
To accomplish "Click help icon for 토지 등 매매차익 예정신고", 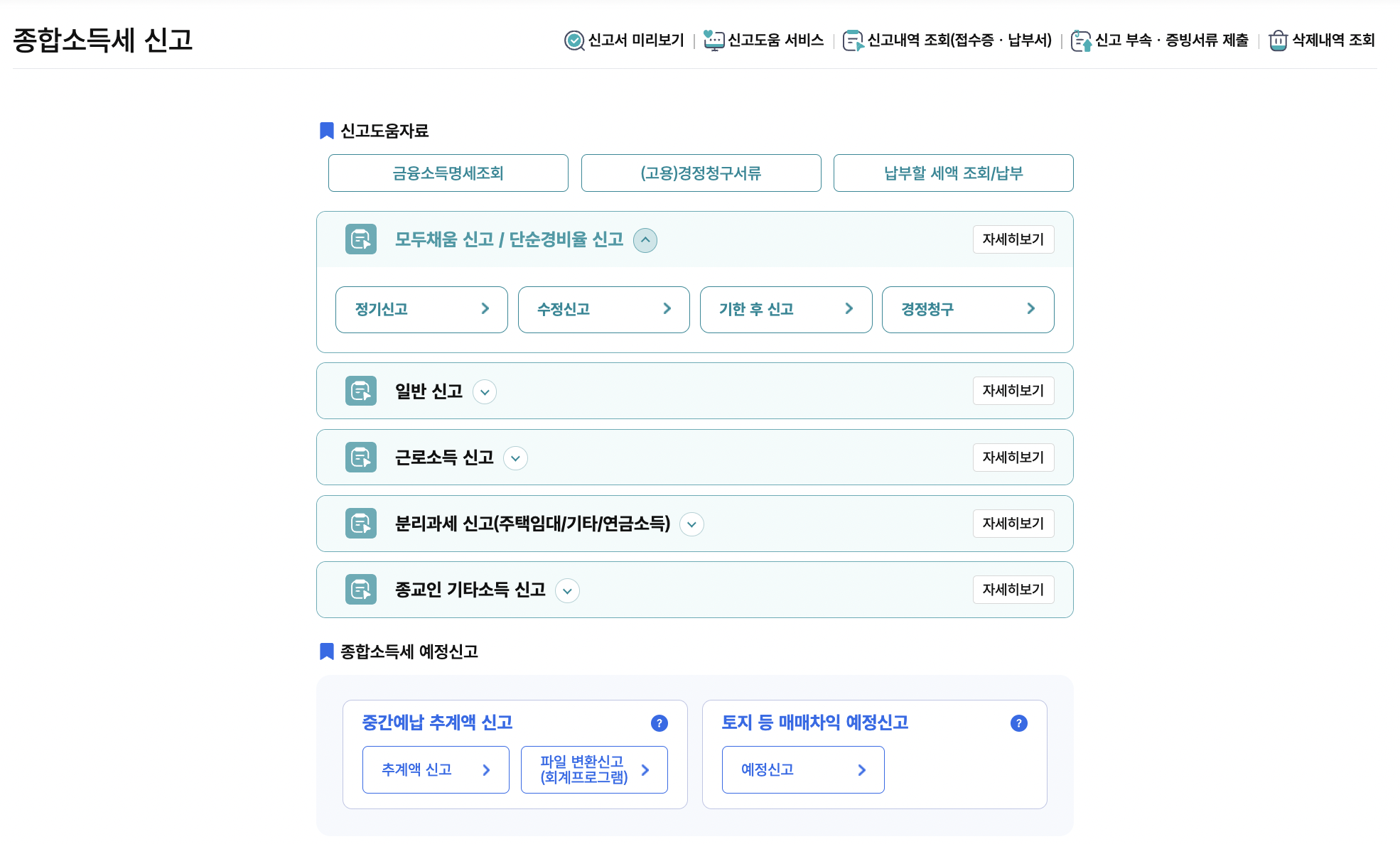I will 1018,723.
